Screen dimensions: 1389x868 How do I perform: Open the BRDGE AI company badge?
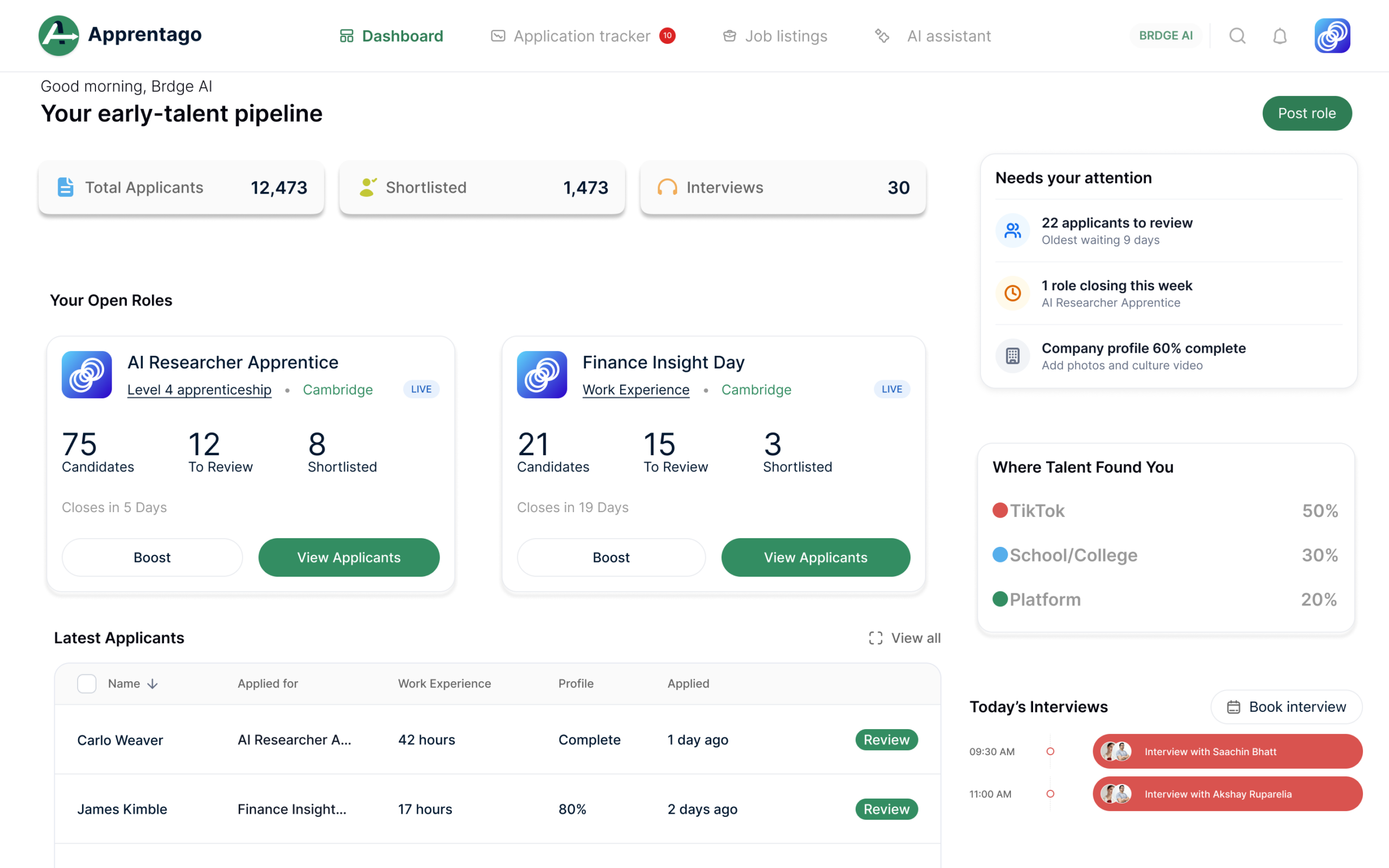tap(1165, 36)
